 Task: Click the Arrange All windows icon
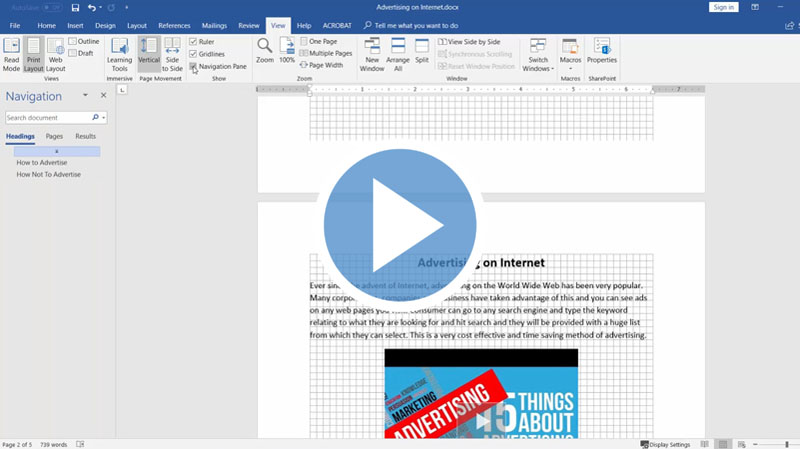click(x=398, y=55)
